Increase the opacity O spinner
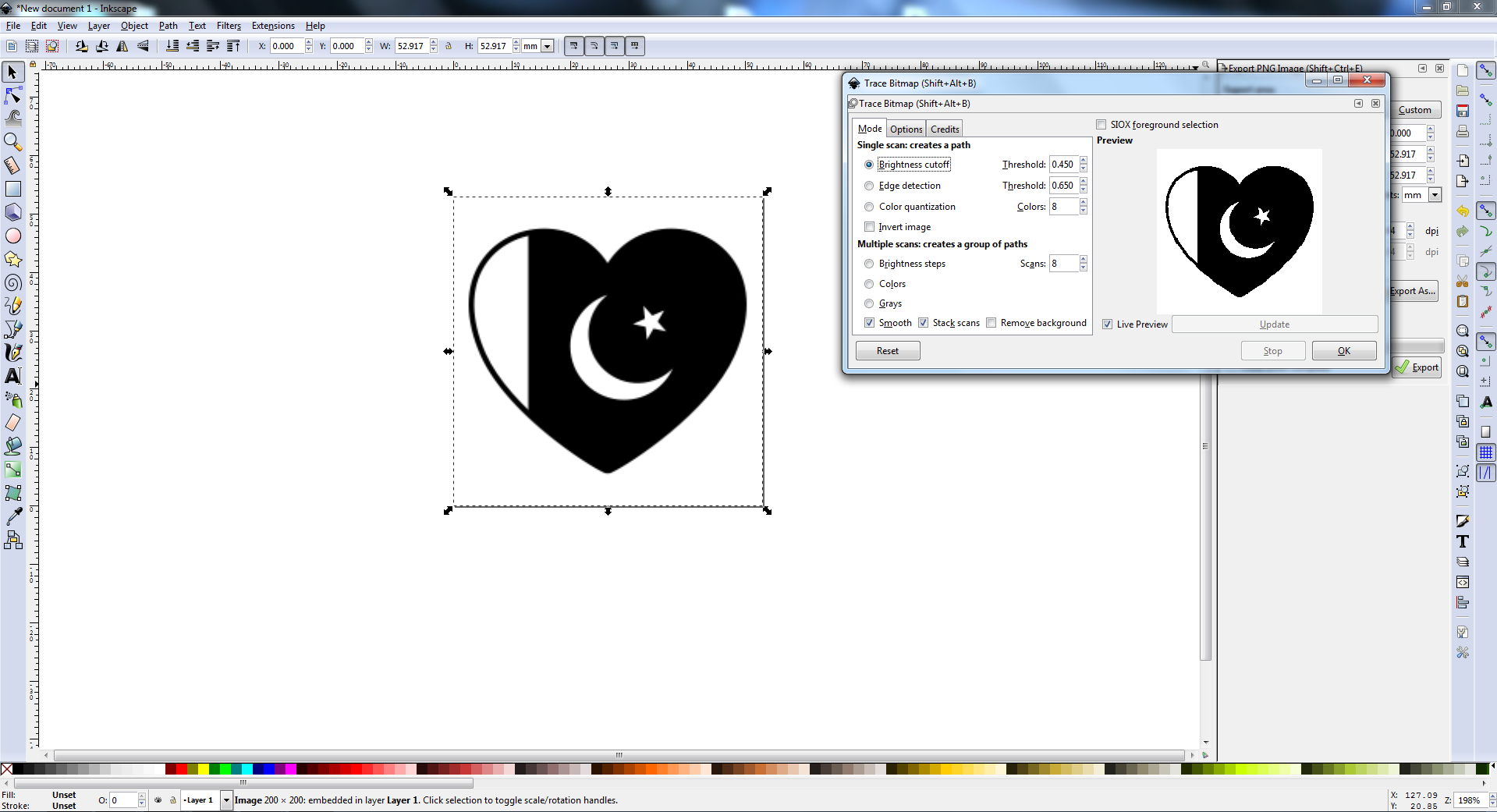Viewport: 1497px width, 812px height. (141, 796)
